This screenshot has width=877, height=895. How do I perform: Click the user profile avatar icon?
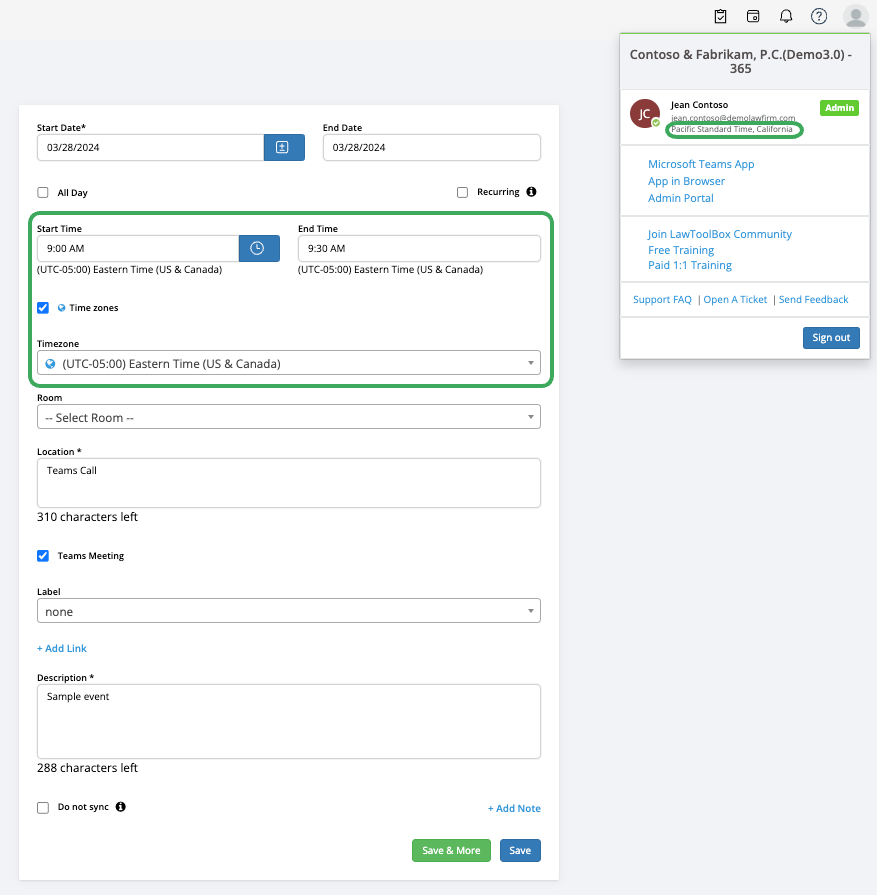[855, 16]
